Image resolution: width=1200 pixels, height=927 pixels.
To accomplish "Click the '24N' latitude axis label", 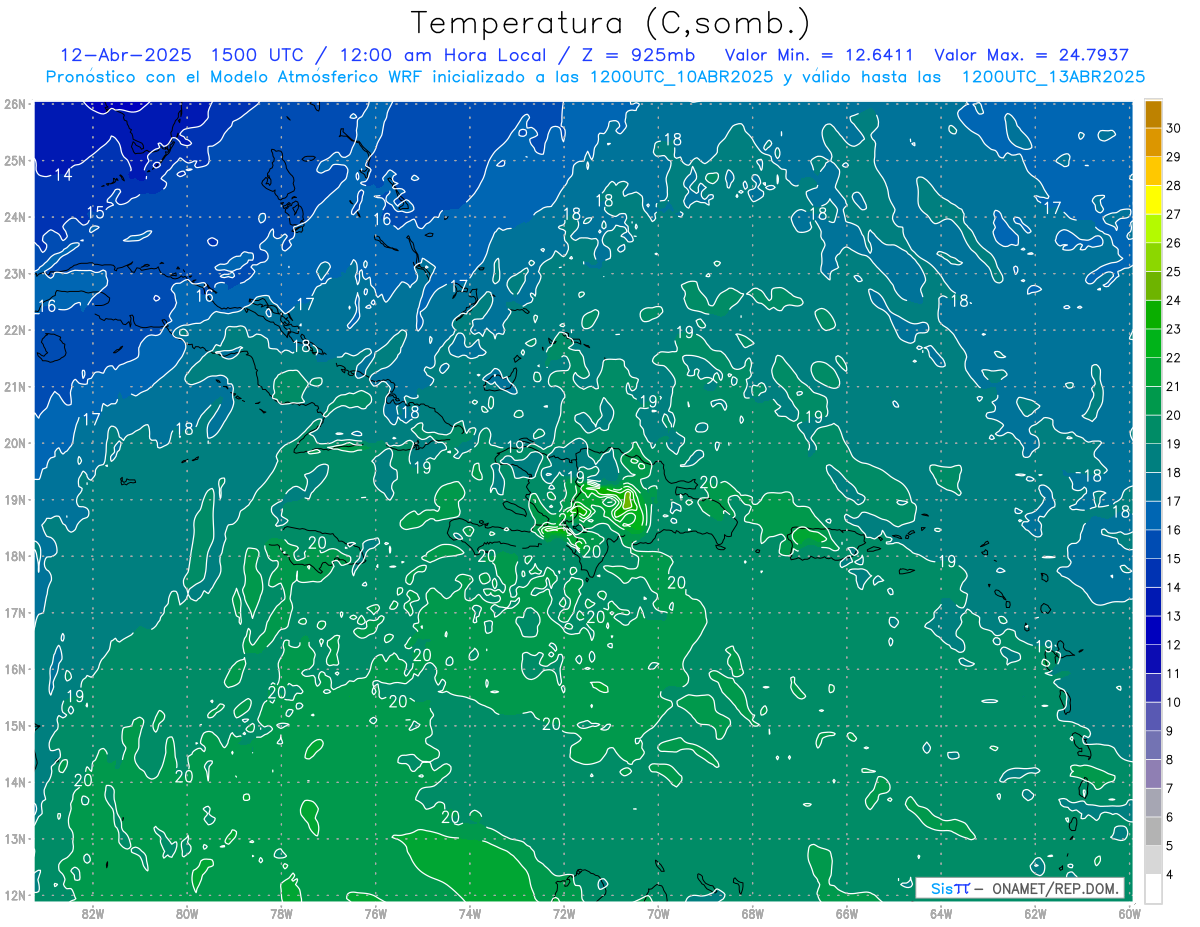I will (x=15, y=217).
